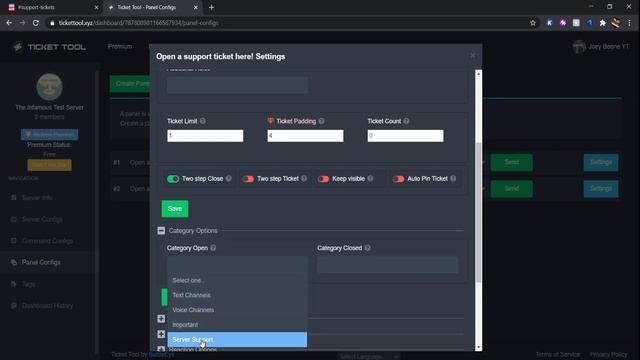This screenshot has height=360, width=640.
Task: Open Tags in the sidebar
Action: tap(28, 284)
